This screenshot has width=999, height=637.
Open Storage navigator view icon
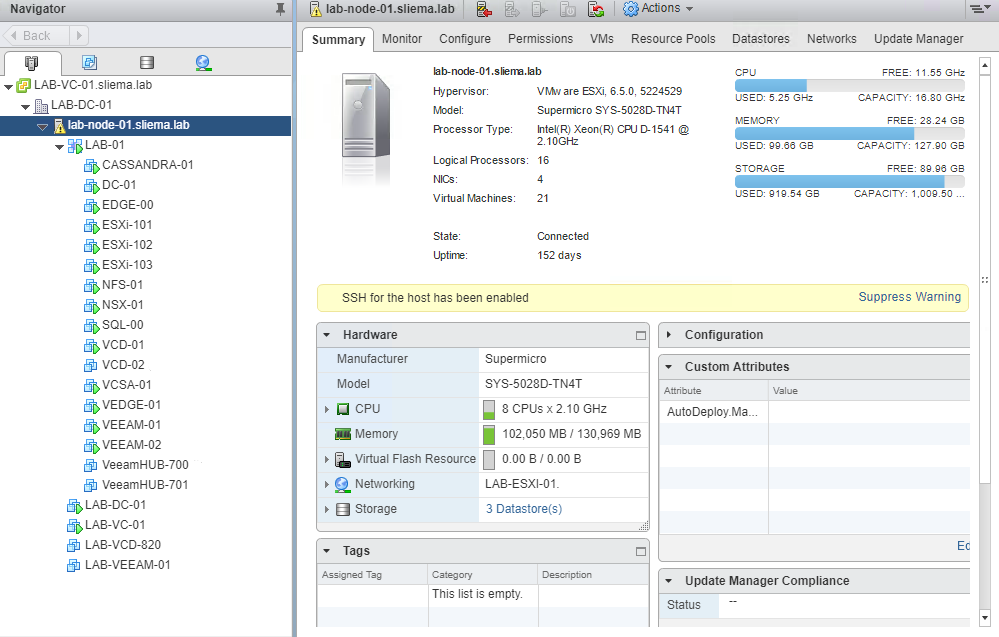147,62
